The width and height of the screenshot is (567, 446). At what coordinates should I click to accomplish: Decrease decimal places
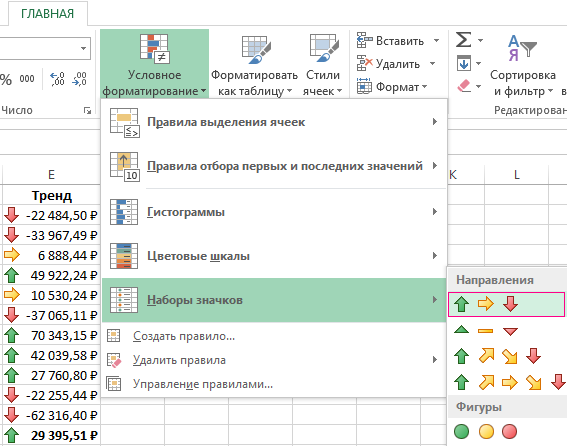pyautogui.click(x=79, y=79)
